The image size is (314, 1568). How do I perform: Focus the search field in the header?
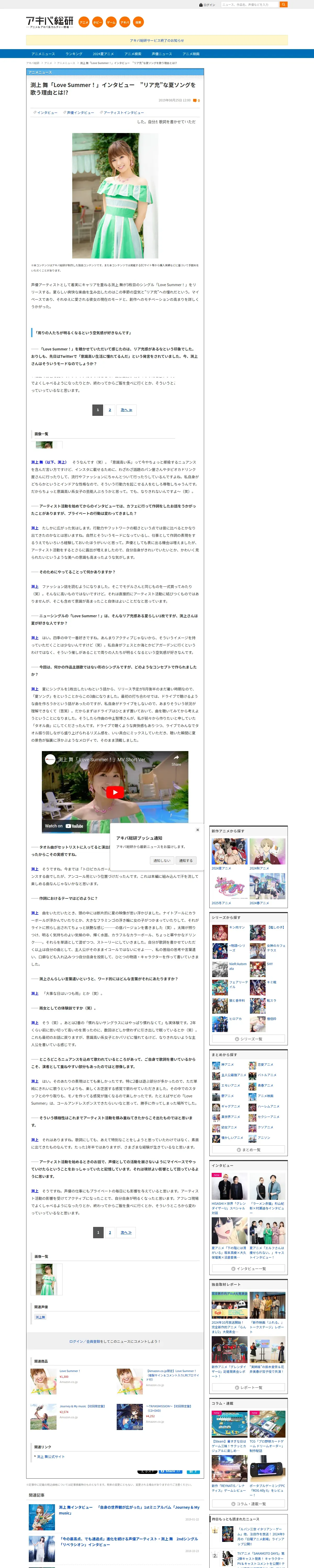[x=249, y=4]
